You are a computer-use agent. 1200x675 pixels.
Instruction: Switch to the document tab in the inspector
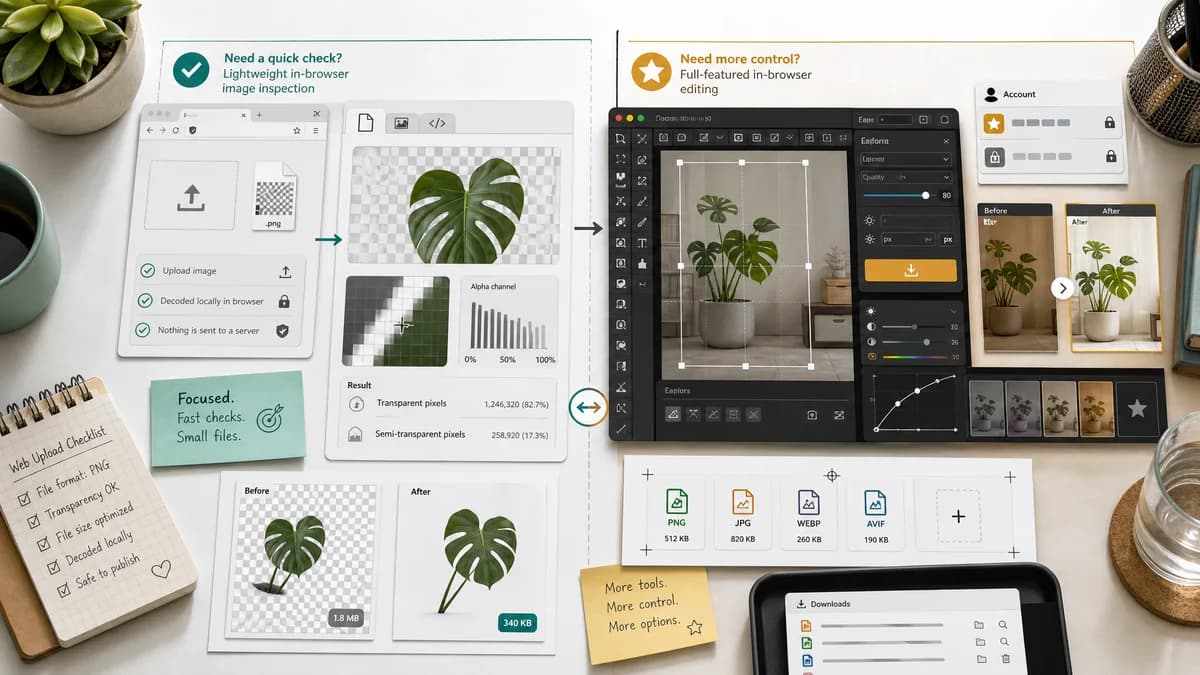tap(365, 123)
